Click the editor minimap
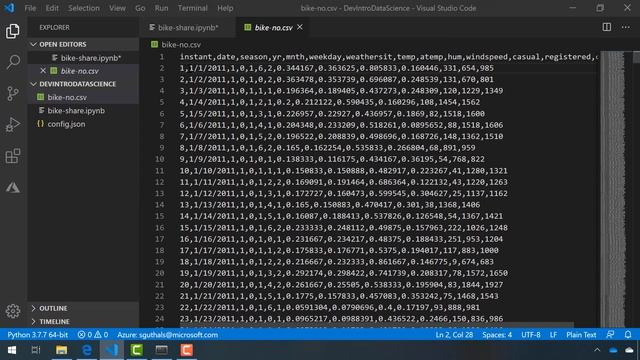Image resolution: width=640 pixels, height=360 pixels. (612, 188)
